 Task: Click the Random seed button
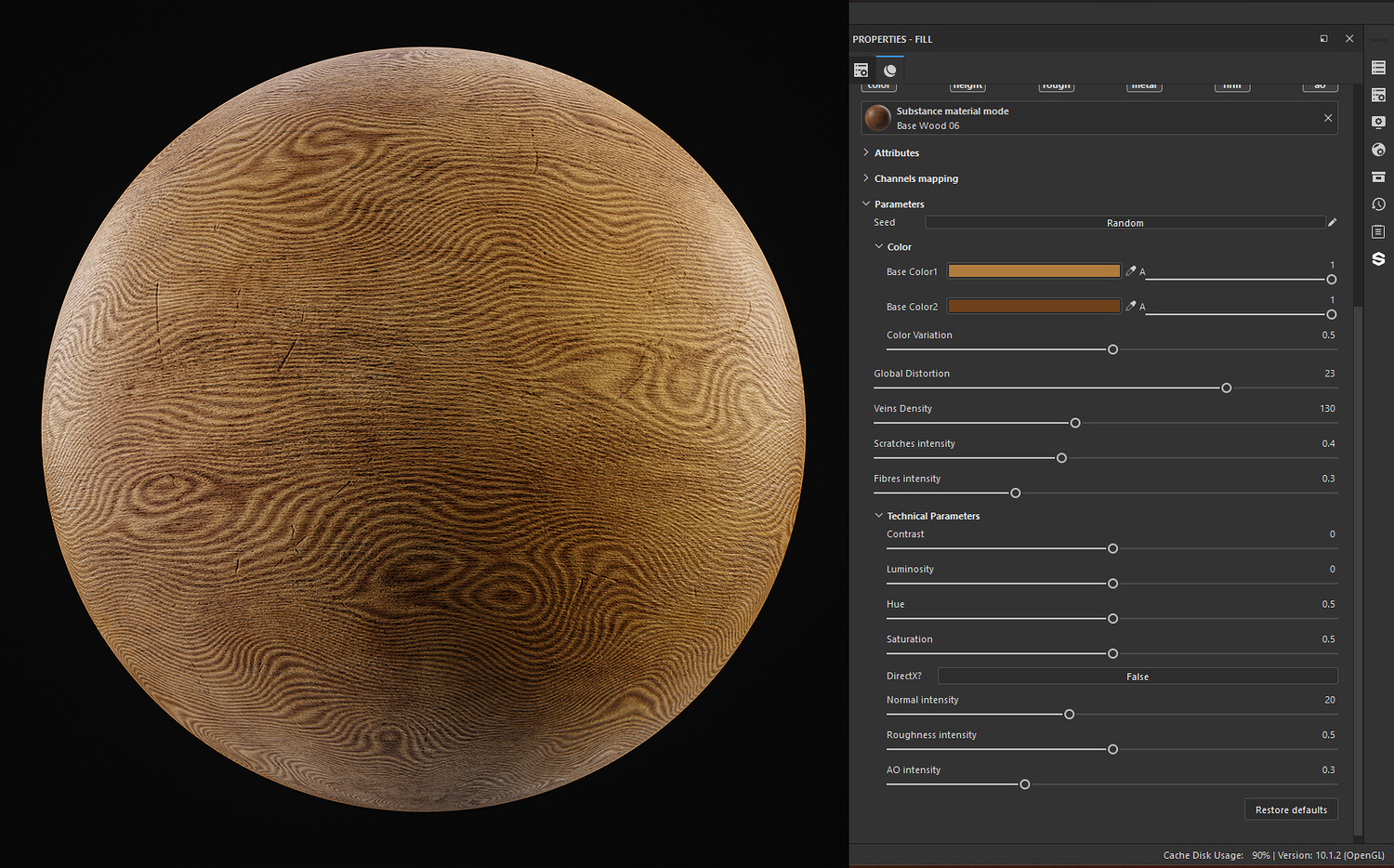click(1124, 223)
